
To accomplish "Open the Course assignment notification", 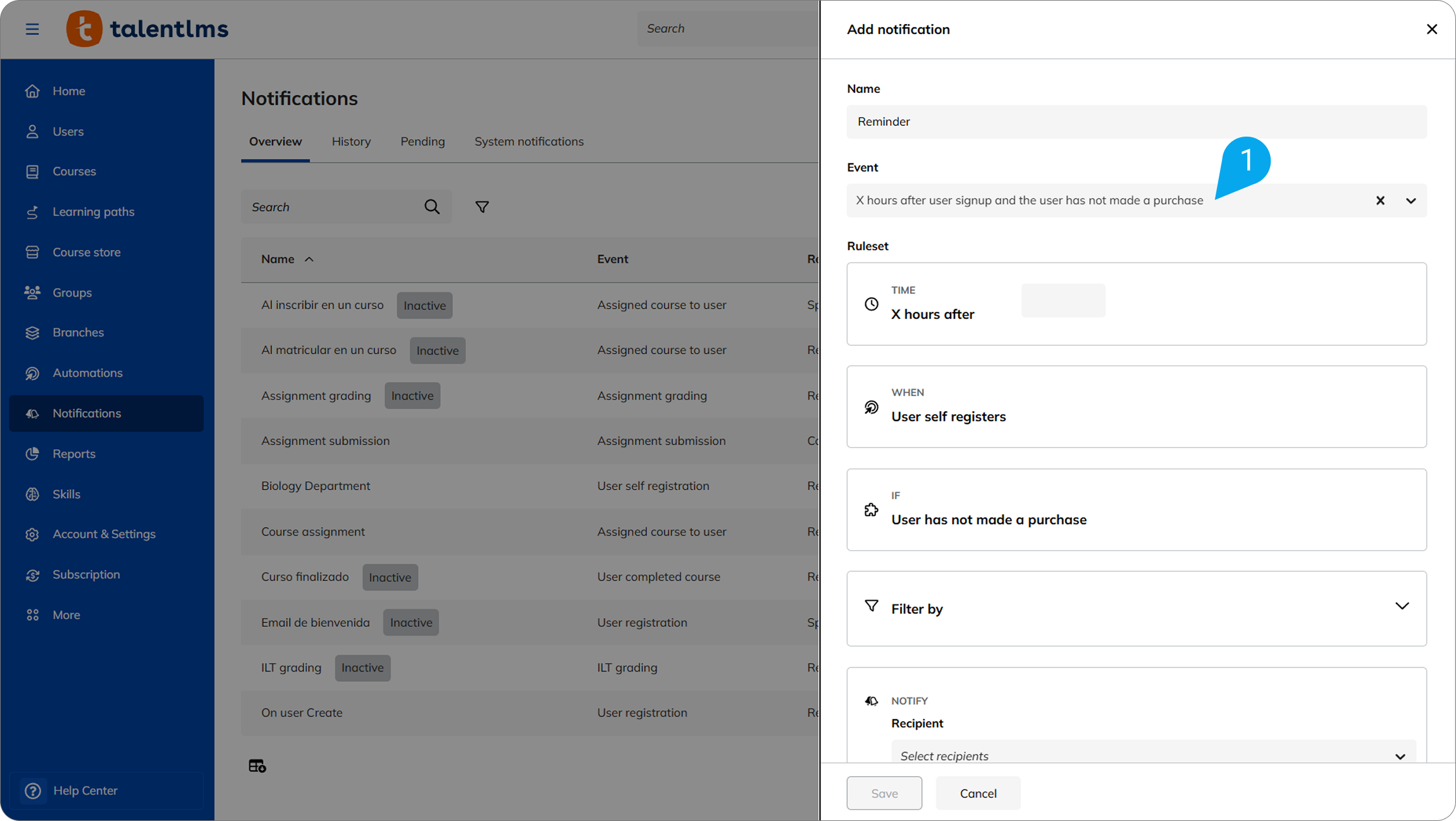I will [313, 532].
